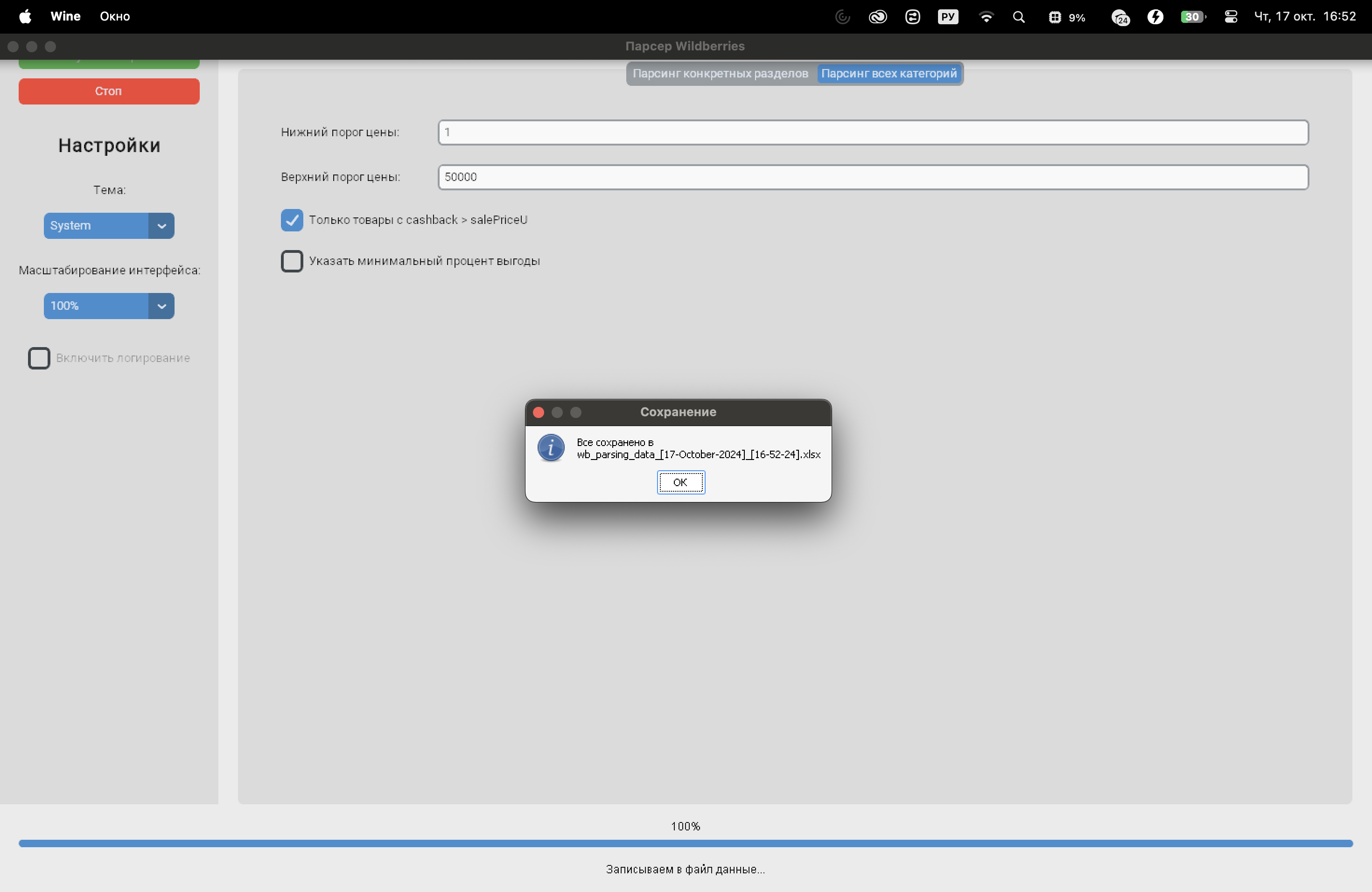Toggle the Включить логирование checkbox

pyautogui.click(x=39, y=358)
